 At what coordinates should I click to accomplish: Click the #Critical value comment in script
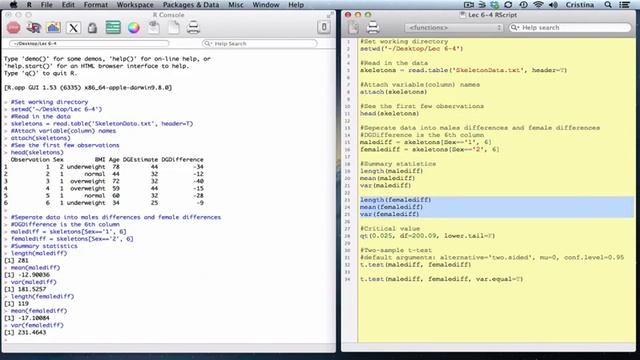(390, 229)
